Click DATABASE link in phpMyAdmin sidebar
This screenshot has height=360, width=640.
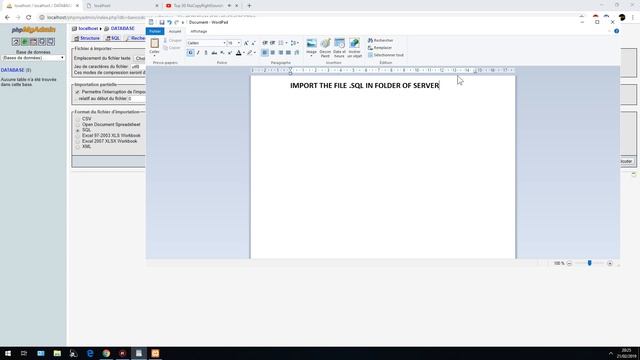12,70
